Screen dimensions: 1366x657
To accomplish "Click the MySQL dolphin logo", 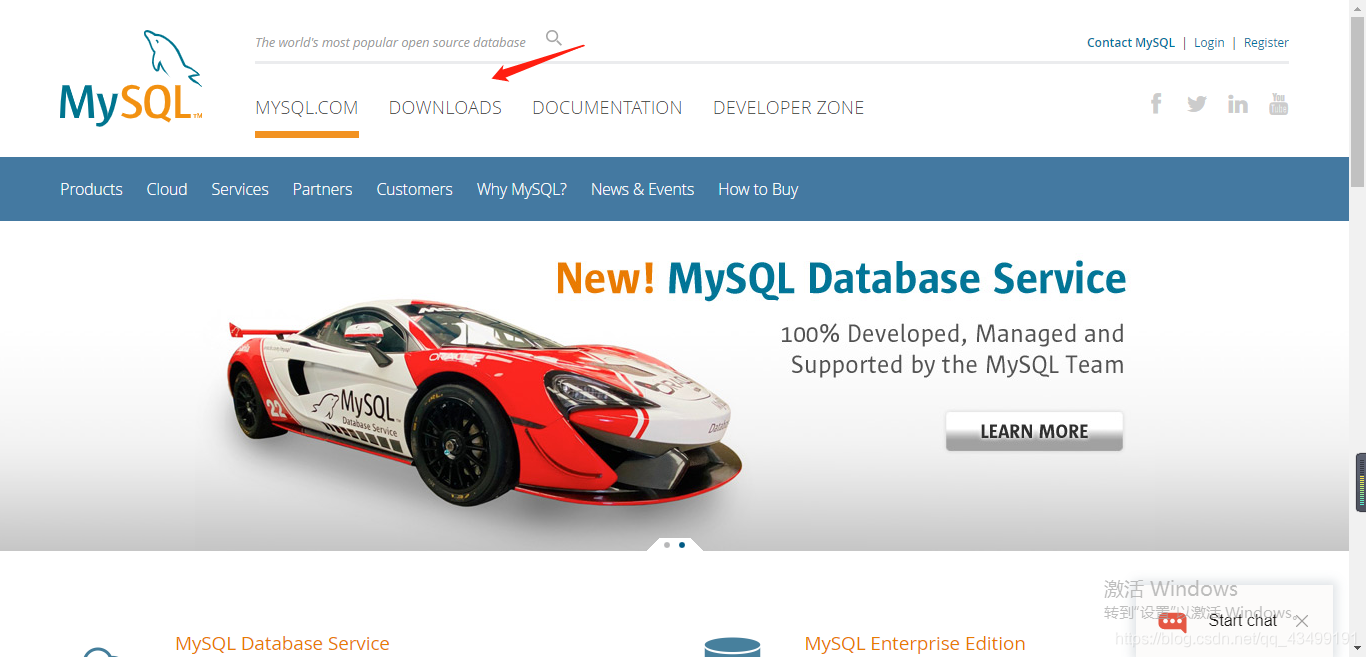I will [131, 78].
